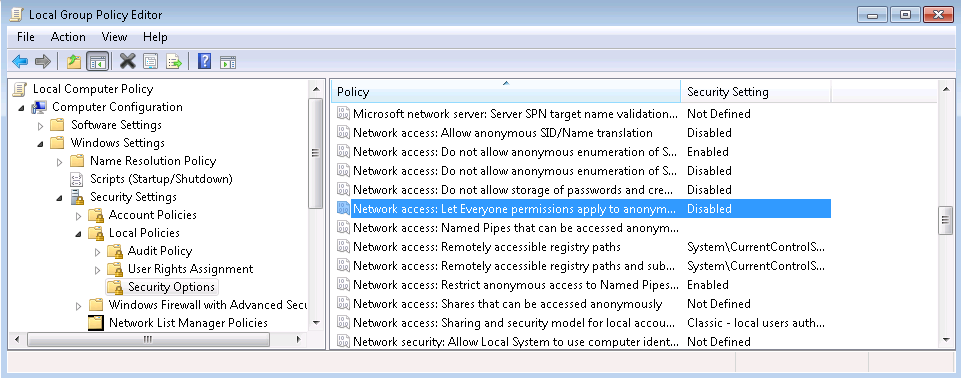
Task: Click the Forward arrow toolbar icon
Action: (43, 61)
